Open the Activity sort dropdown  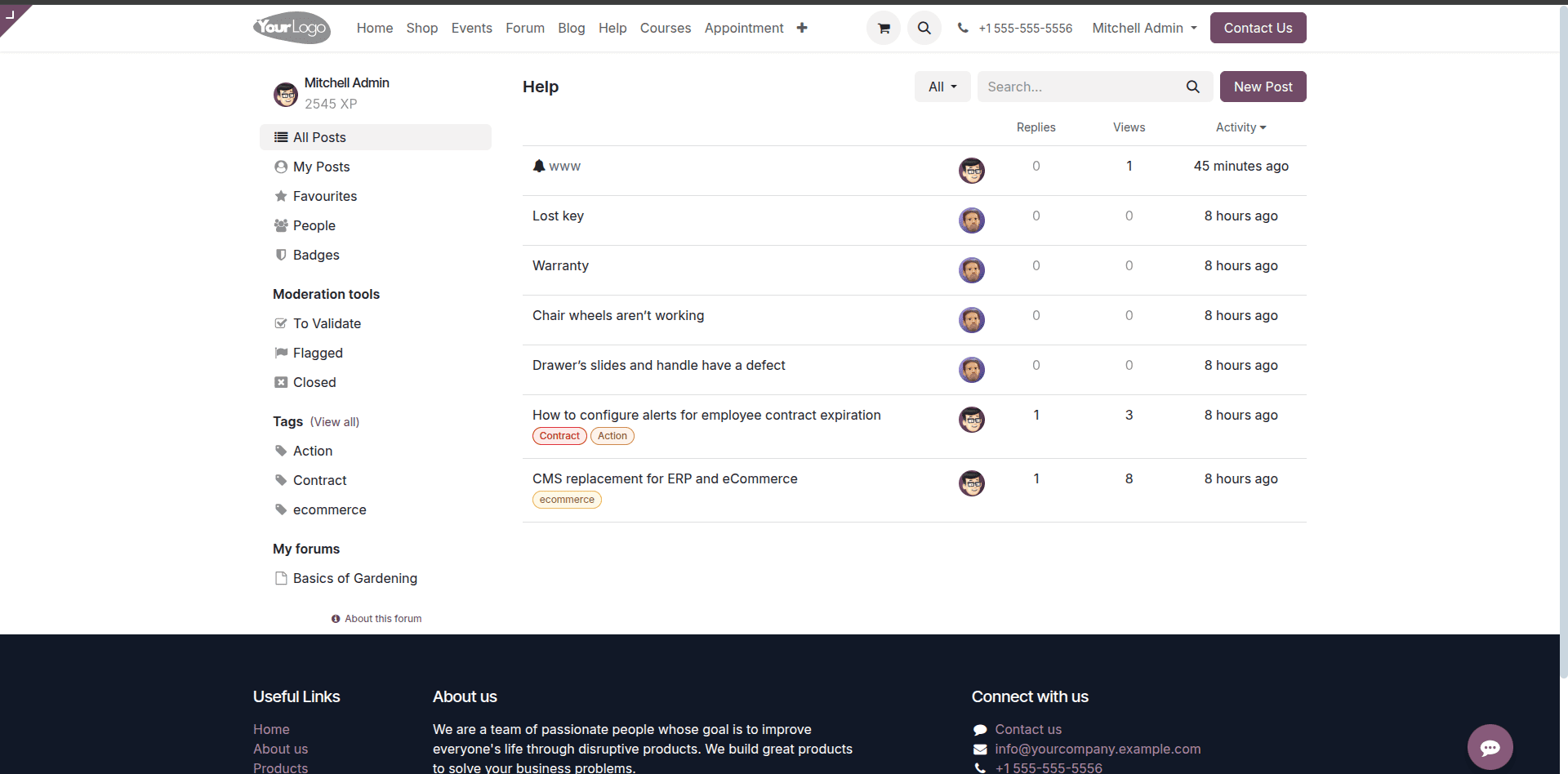[1240, 127]
